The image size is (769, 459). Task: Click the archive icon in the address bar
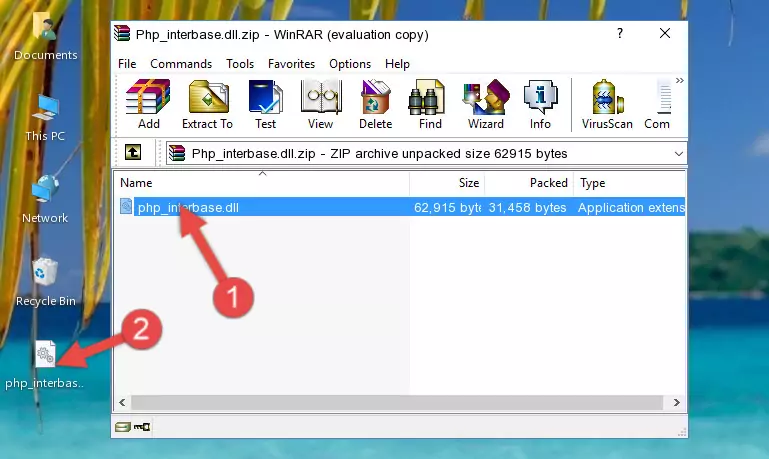point(177,153)
